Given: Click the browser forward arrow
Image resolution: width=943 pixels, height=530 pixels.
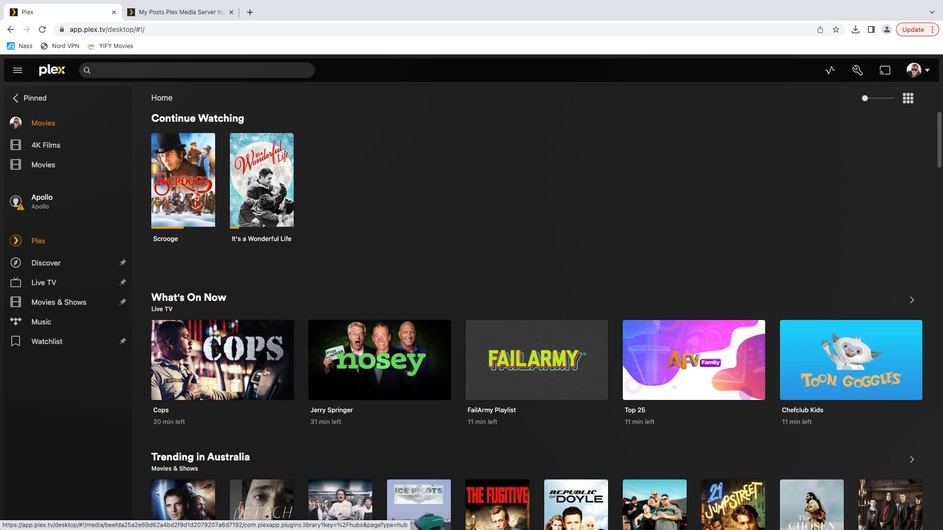Looking at the screenshot, I should click(x=26, y=29).
